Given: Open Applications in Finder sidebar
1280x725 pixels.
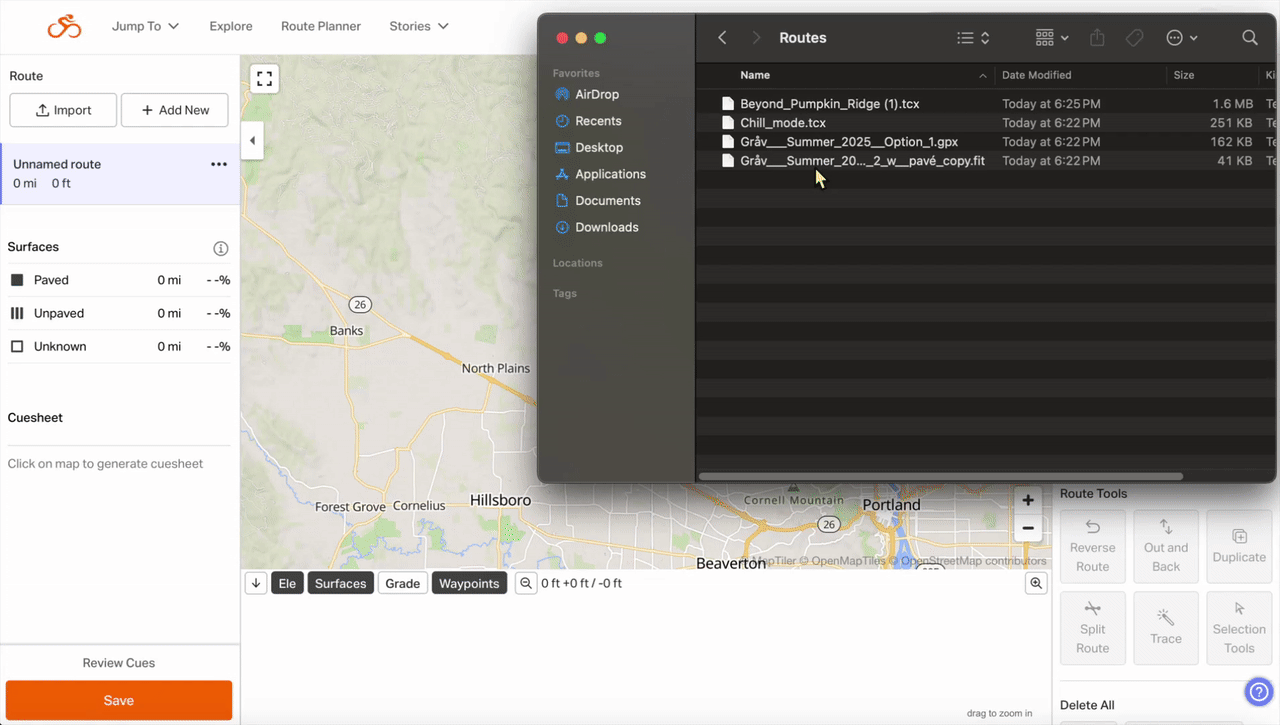Looking at the screenshot, I should (610, 174).
